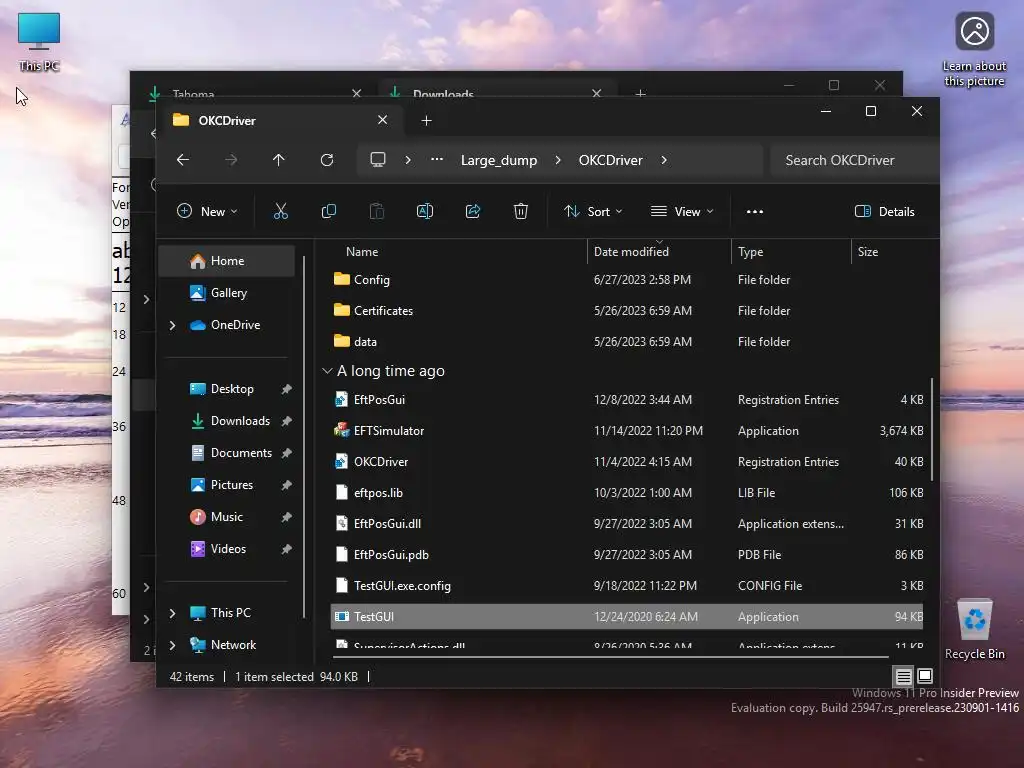Sort by Name column header
The width and height of the screenshot is (1024, 768).
point(362,251)
